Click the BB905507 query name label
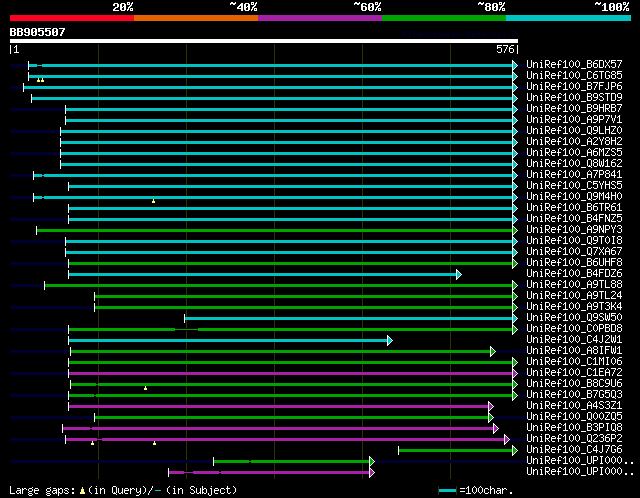 coord(38,32)
